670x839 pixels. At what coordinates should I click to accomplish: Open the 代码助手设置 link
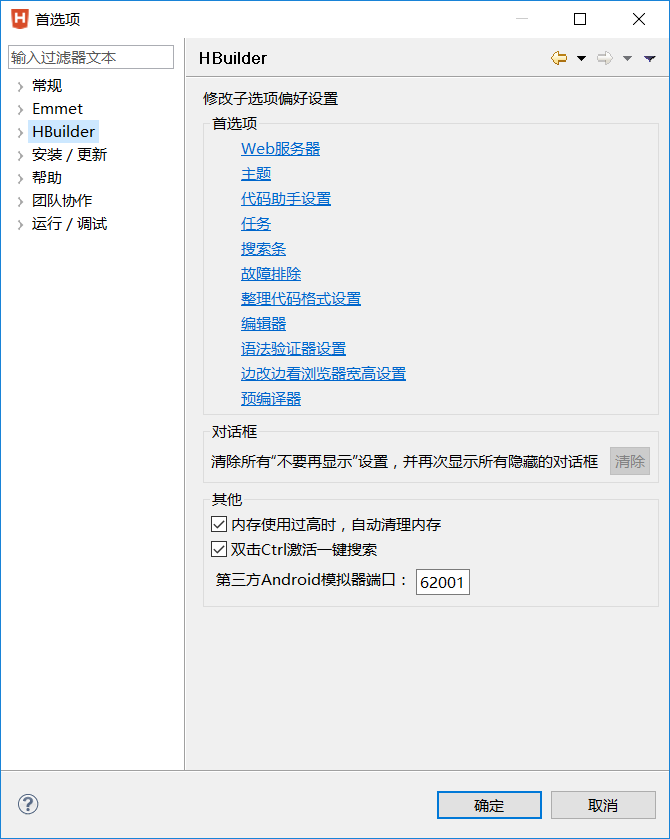(286, 199)
